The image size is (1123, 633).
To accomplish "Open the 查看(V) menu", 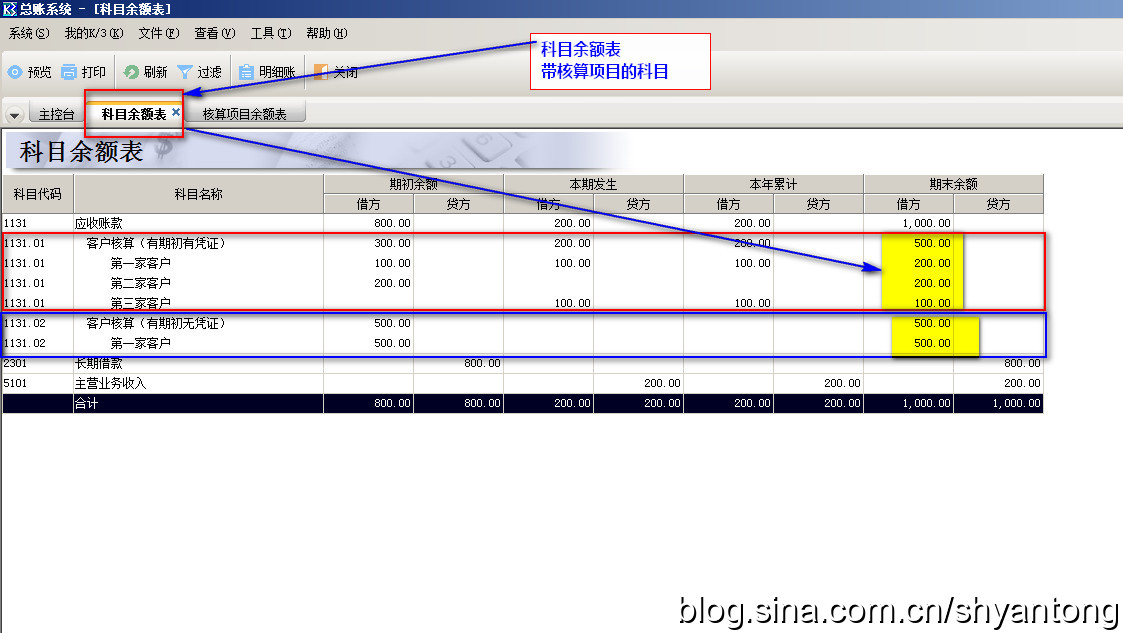I will [x=215, y=33].
